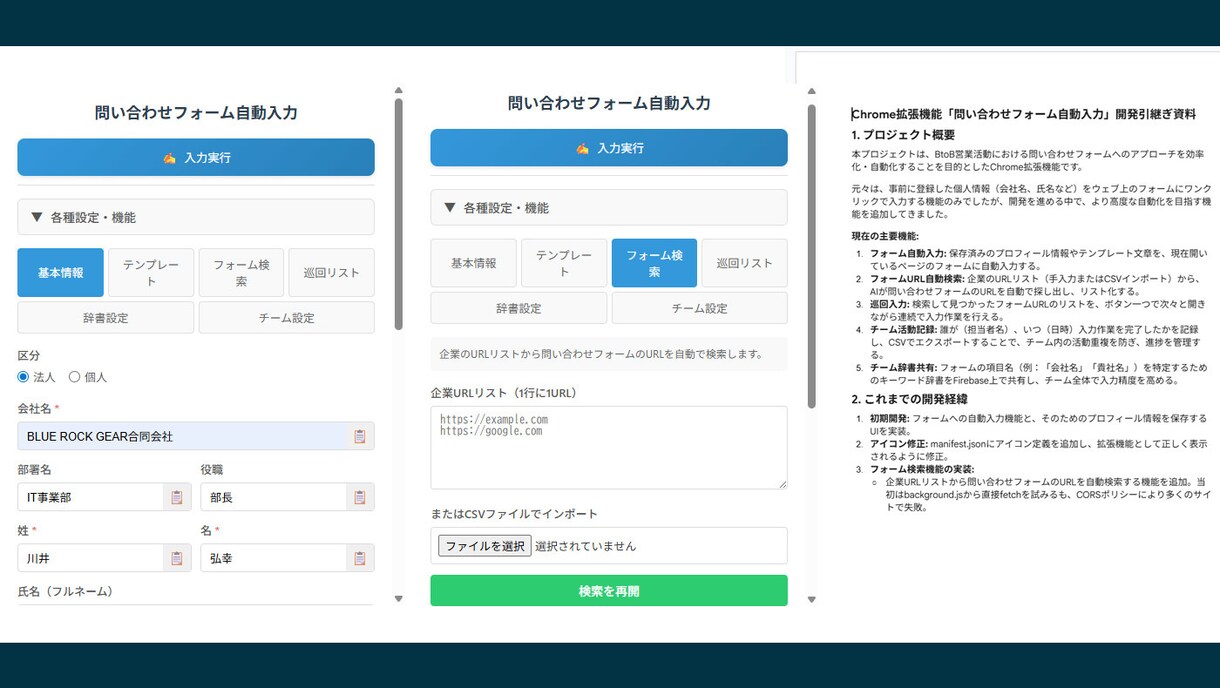The image size is (1220, 688).
Task: Switch to 辞書設定 tab in middle panel
Action: tap(519, 308)
